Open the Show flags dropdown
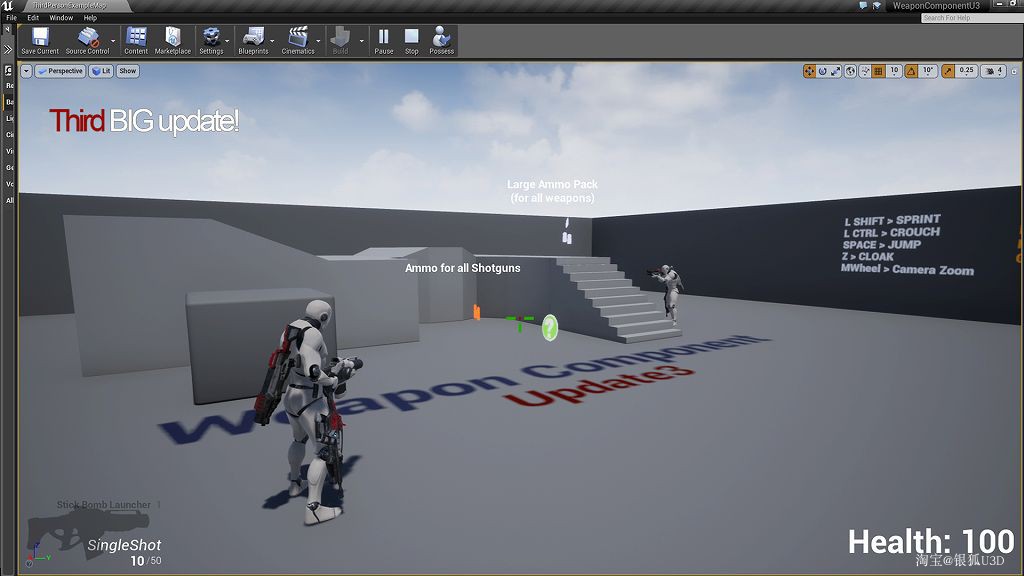Screen dimensions: 1024x576 (126, 71)
